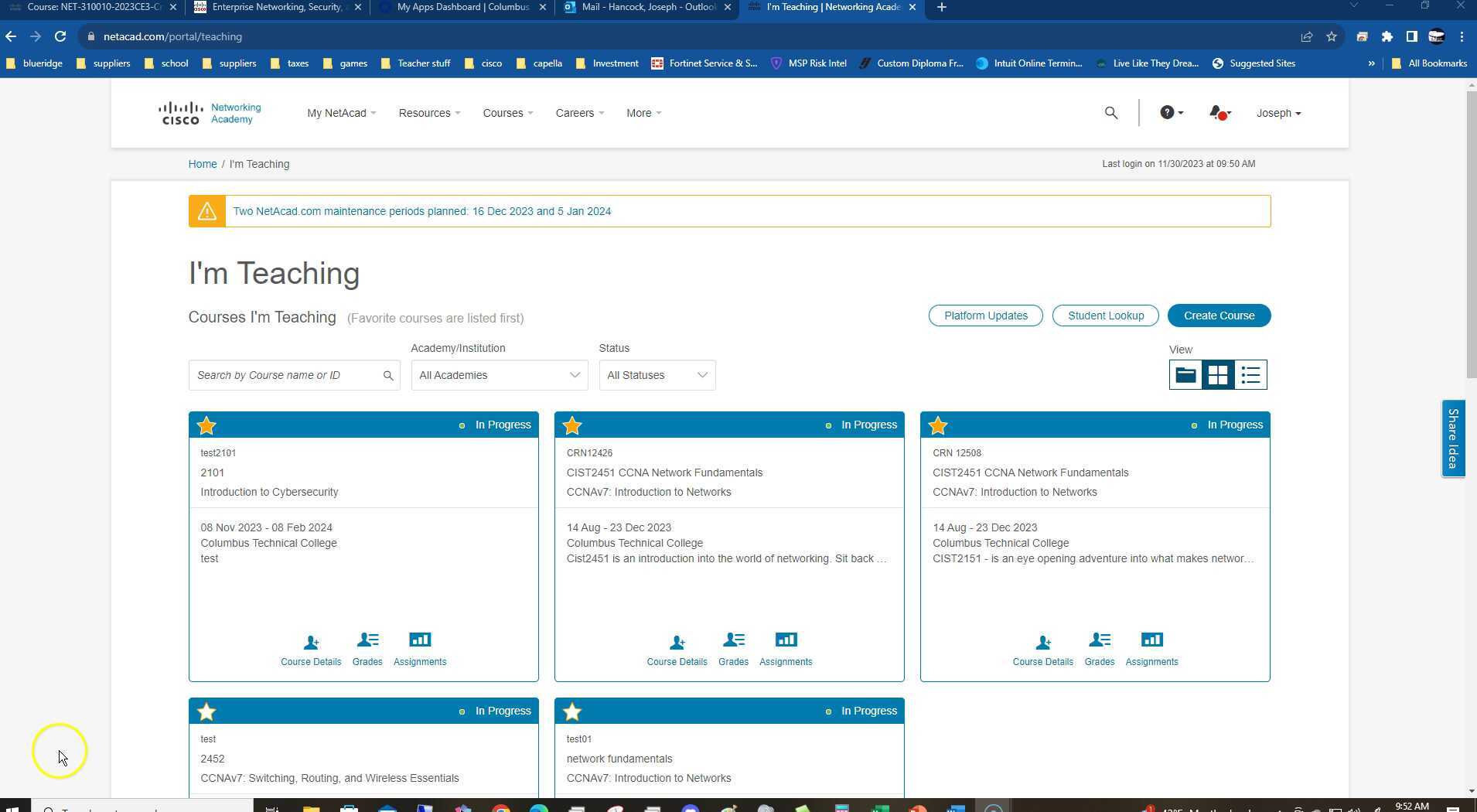Open Assignments for the test2101 Cybersecurity course
This screenshot has width=1477, height=812.
[x=420, y=648]
